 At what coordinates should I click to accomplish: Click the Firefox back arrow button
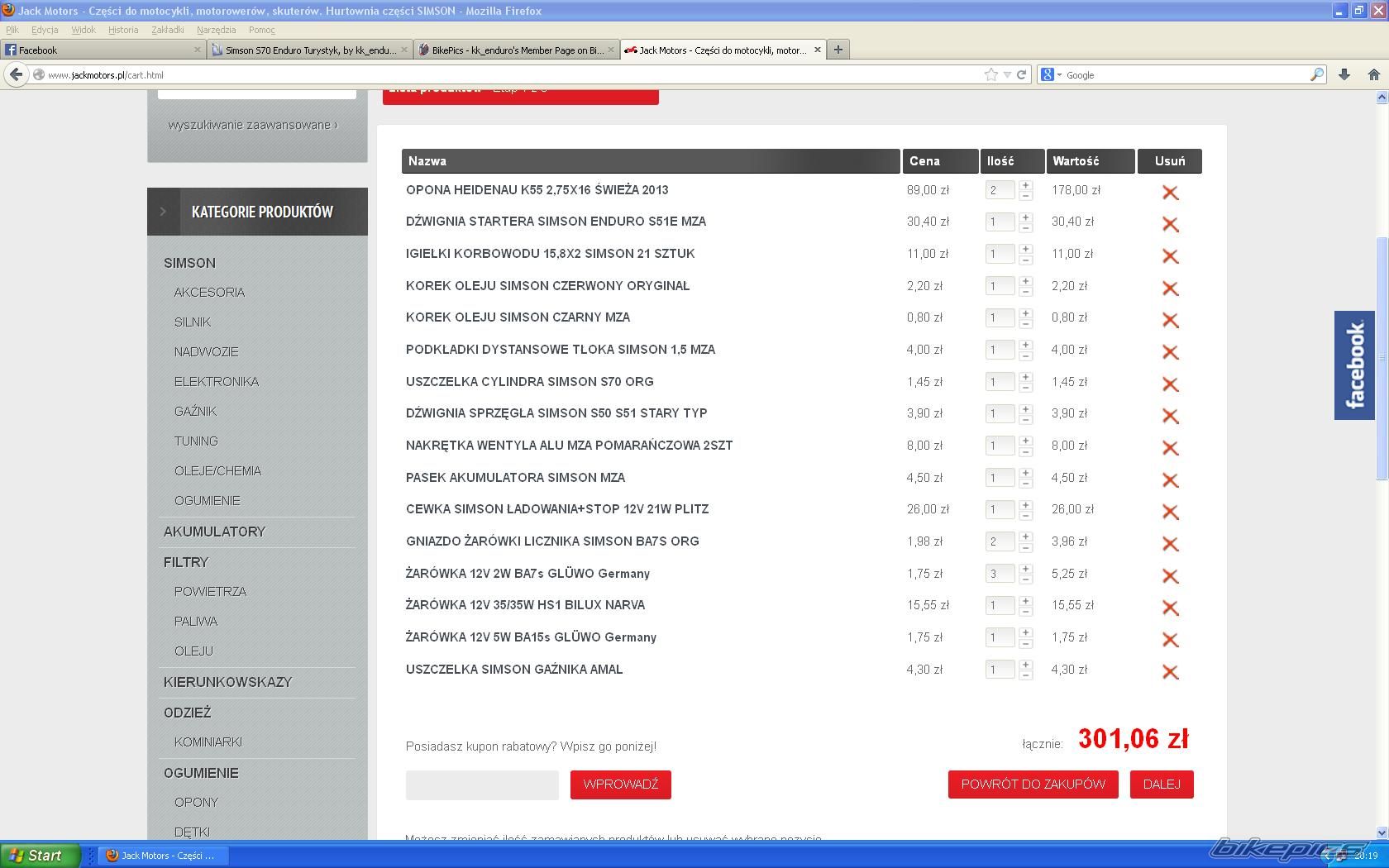click(17, 74)
